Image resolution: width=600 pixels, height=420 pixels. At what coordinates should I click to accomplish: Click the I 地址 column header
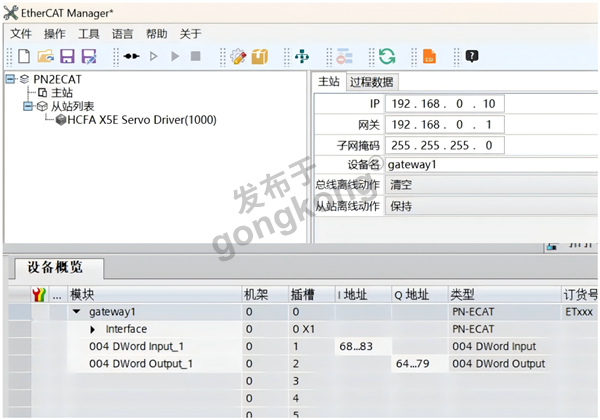[x=363, y=295]
